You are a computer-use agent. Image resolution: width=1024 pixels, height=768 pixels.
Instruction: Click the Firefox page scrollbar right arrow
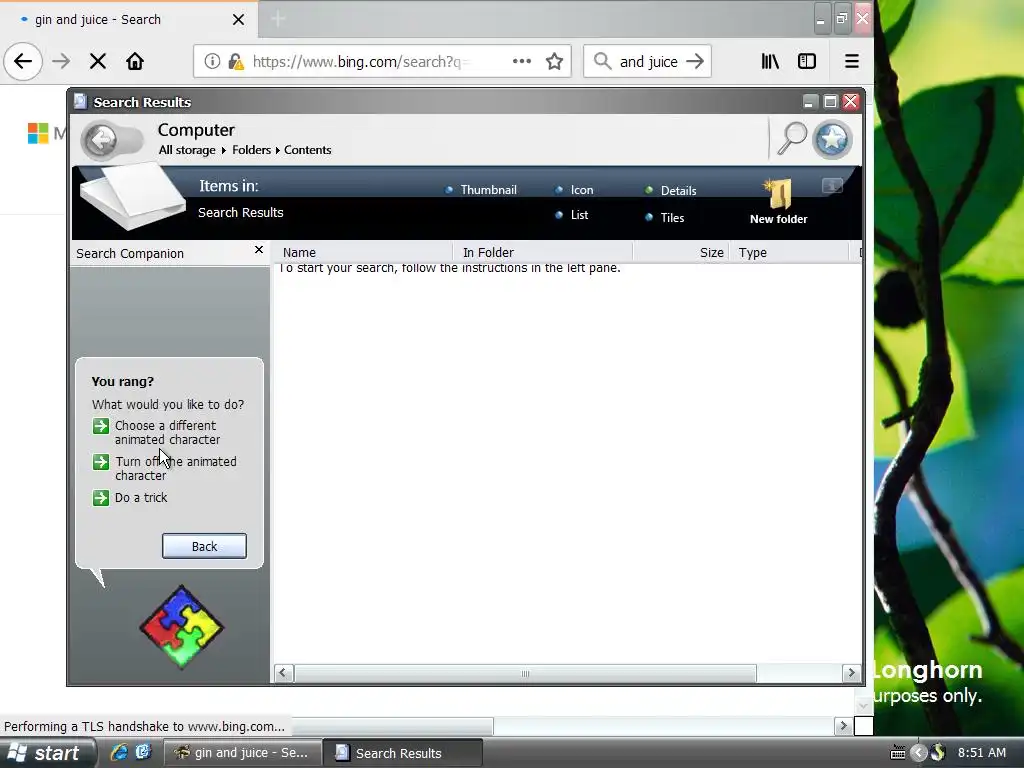pyautogui.click(x=842, y=726)
